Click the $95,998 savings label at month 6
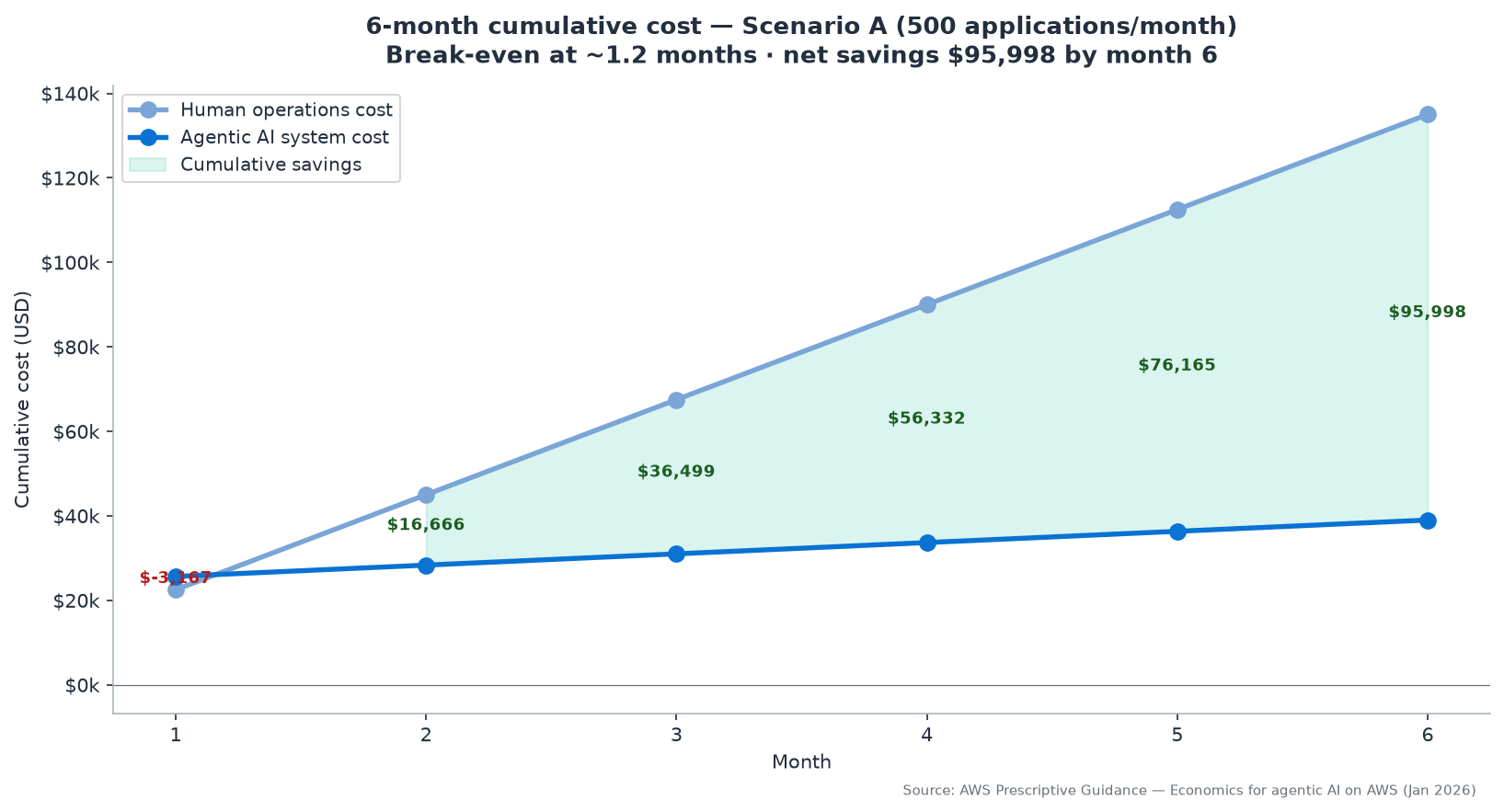The width and height of the screenshot is (1504, 812). click(1427, 312)
